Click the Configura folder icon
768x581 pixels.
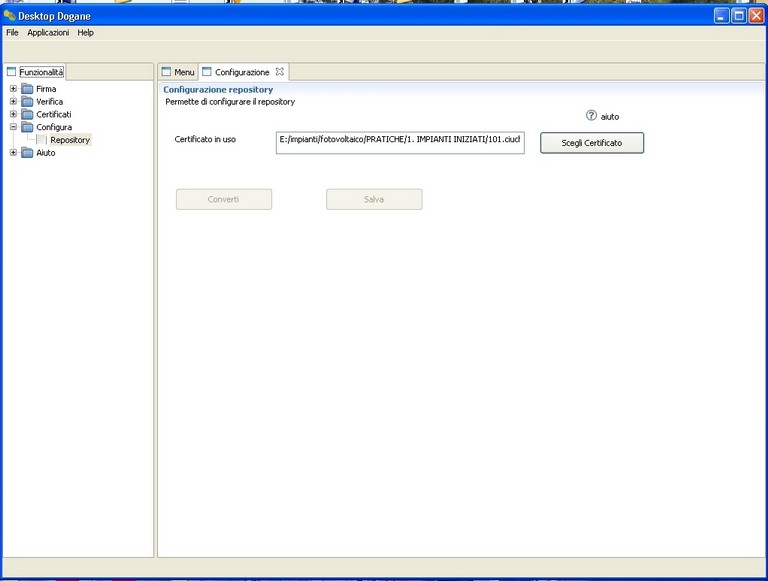[27, 127]
